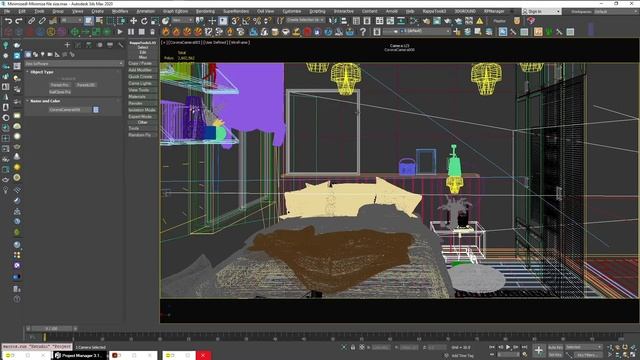Select the Cameras category icon in Create panel

click(x=50, y=54)
